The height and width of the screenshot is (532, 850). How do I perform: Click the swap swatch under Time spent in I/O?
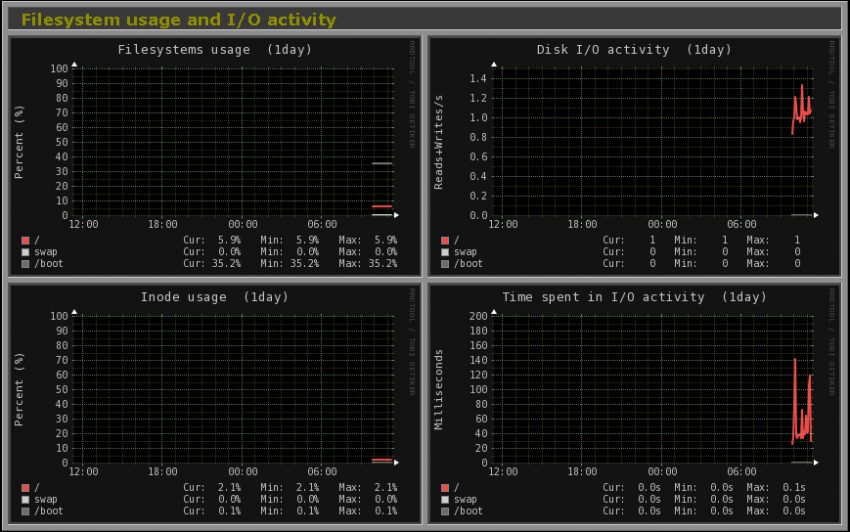pyautogui.click(x=445, y=499)
